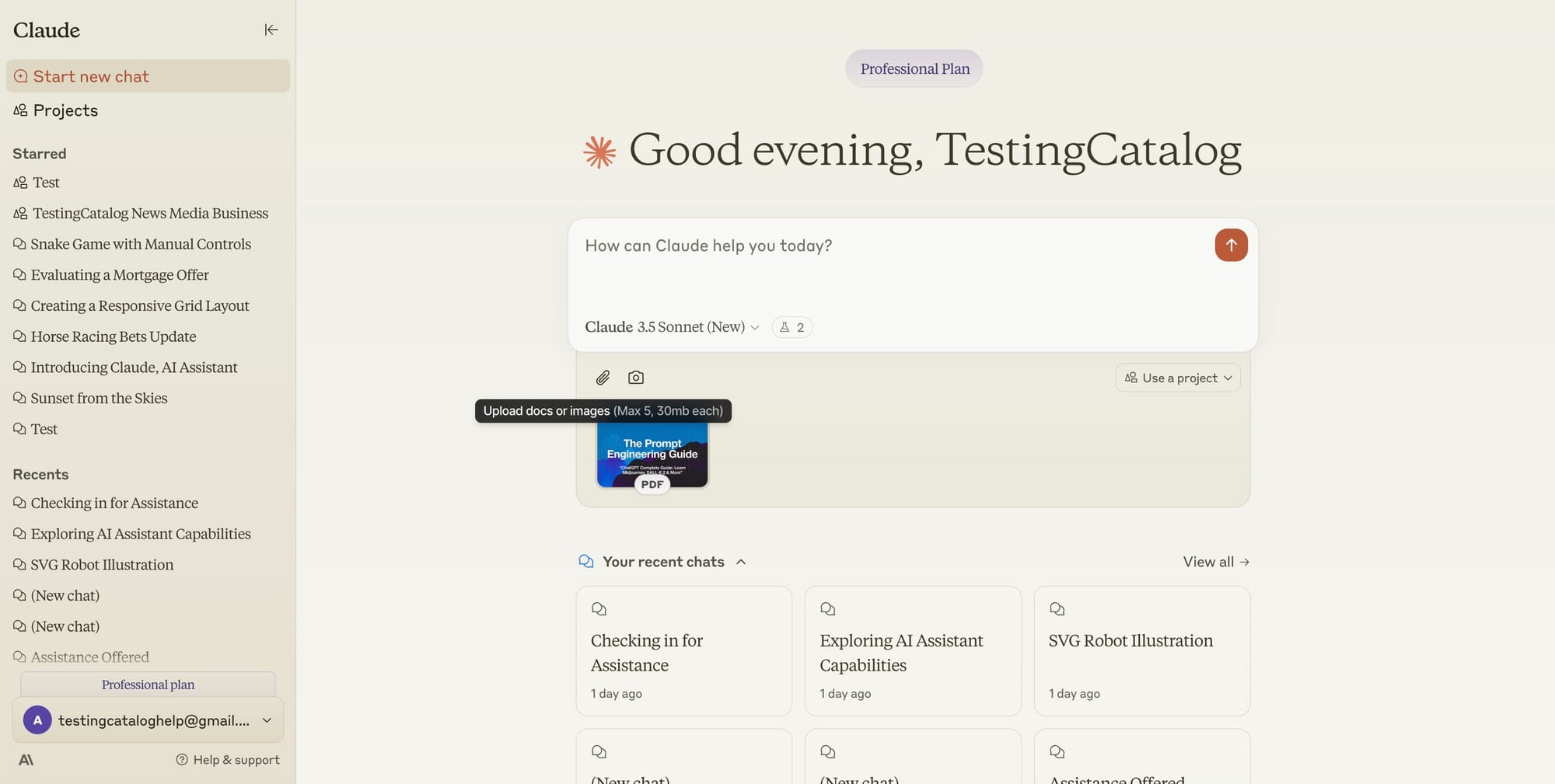
Task: Click the camera screenshot capture icon
Action: 636,378
